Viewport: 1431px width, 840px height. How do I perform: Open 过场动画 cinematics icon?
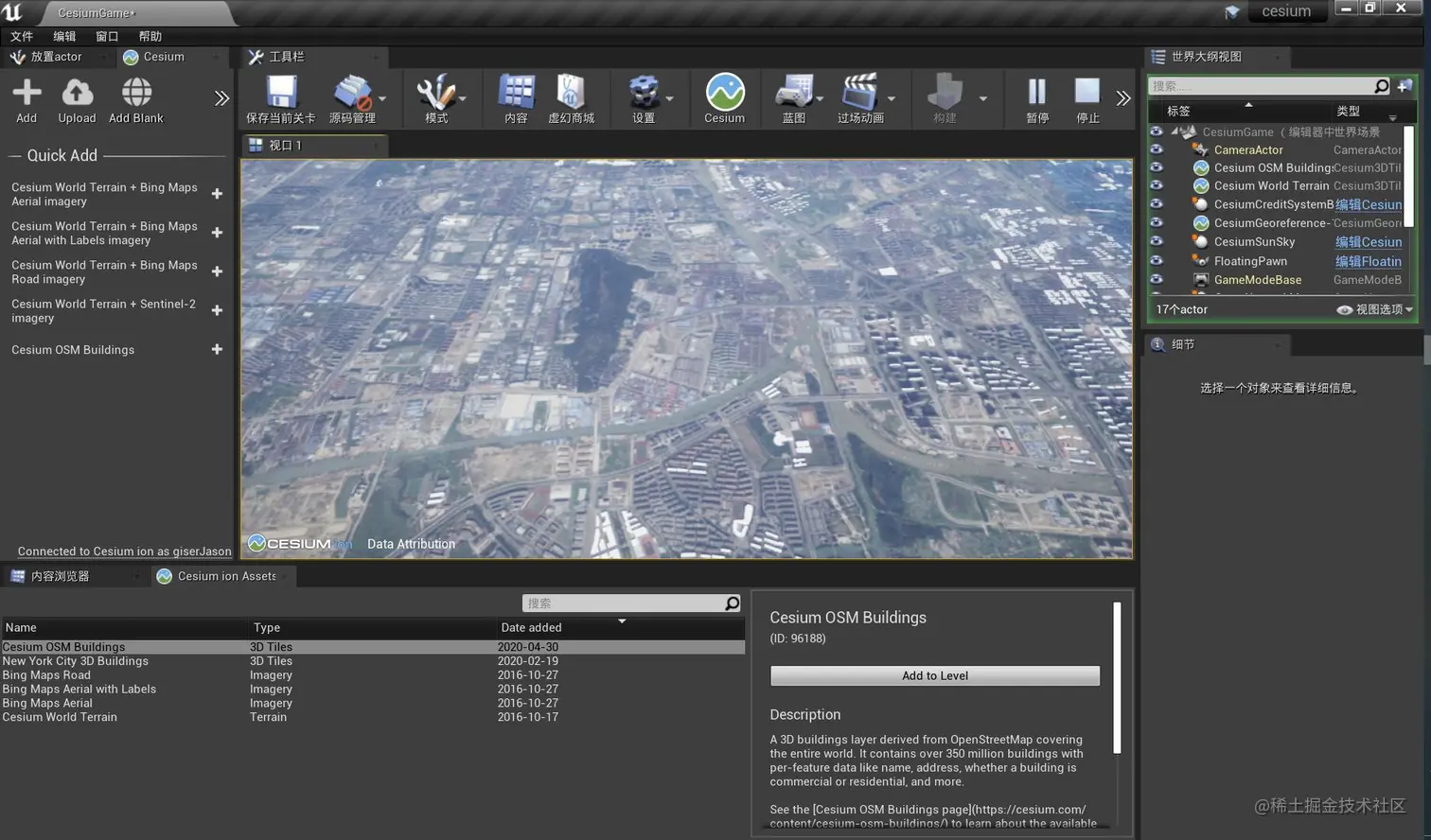click(859, 92)
